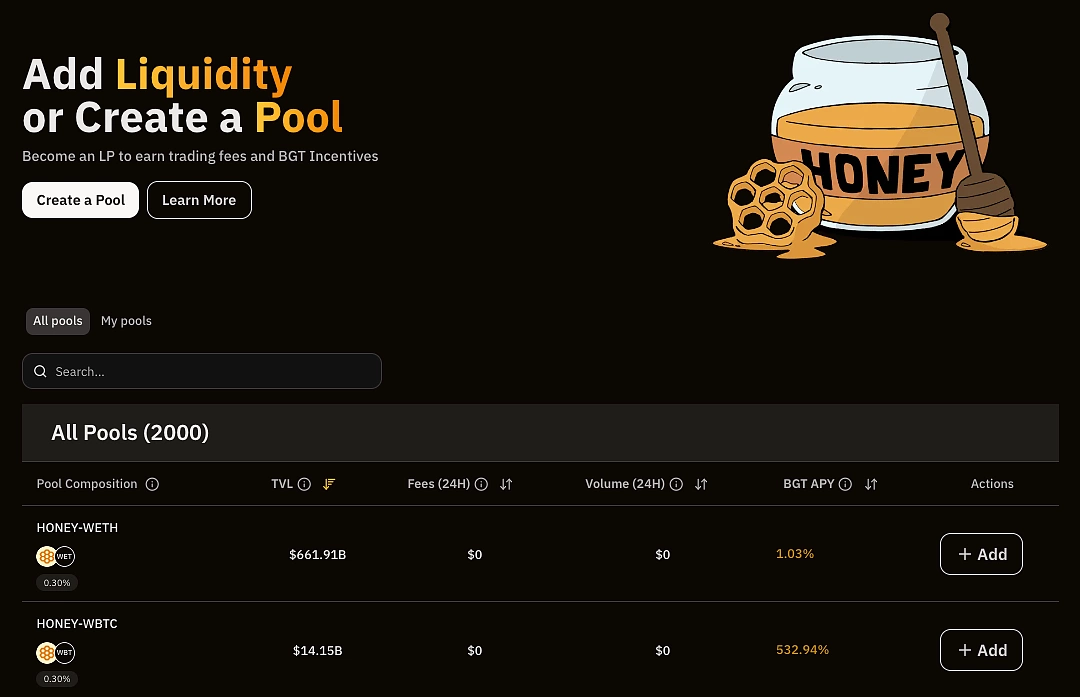The height and width of the screenshot is (697, 1080).
Task: Toggle TVL descending sort arrow
Action: pyautogui.click(x=329, y=484)
